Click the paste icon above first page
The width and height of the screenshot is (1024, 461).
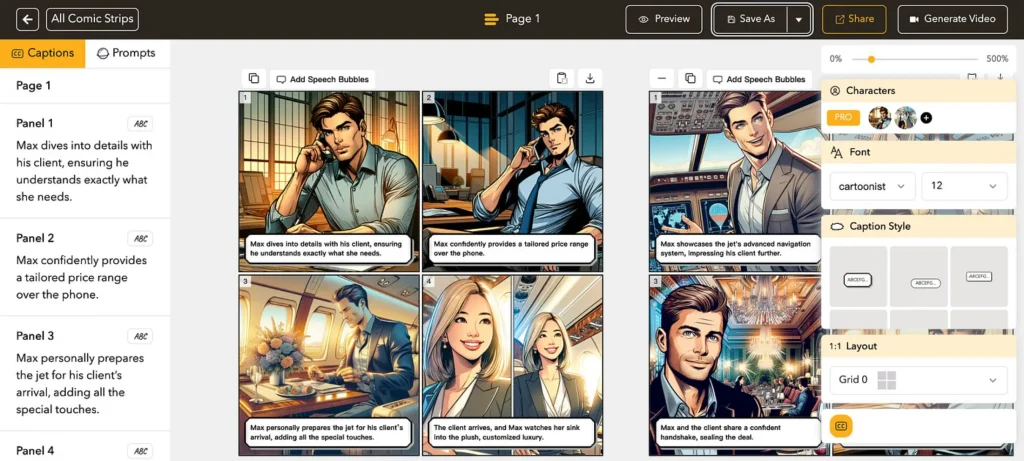pos(563,79)
